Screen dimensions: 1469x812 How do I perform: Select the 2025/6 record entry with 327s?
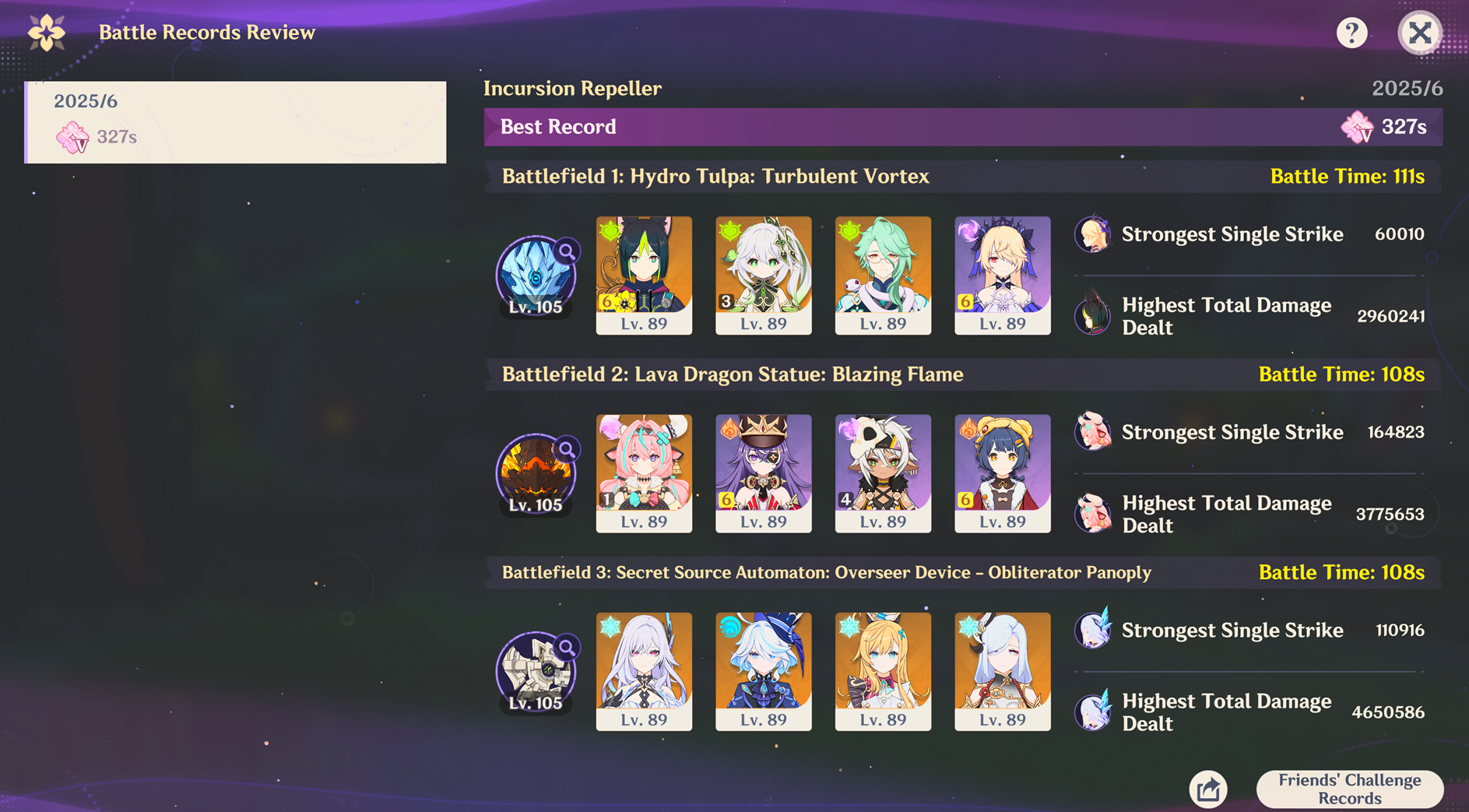pyautogui.click(x=236, y=122)
